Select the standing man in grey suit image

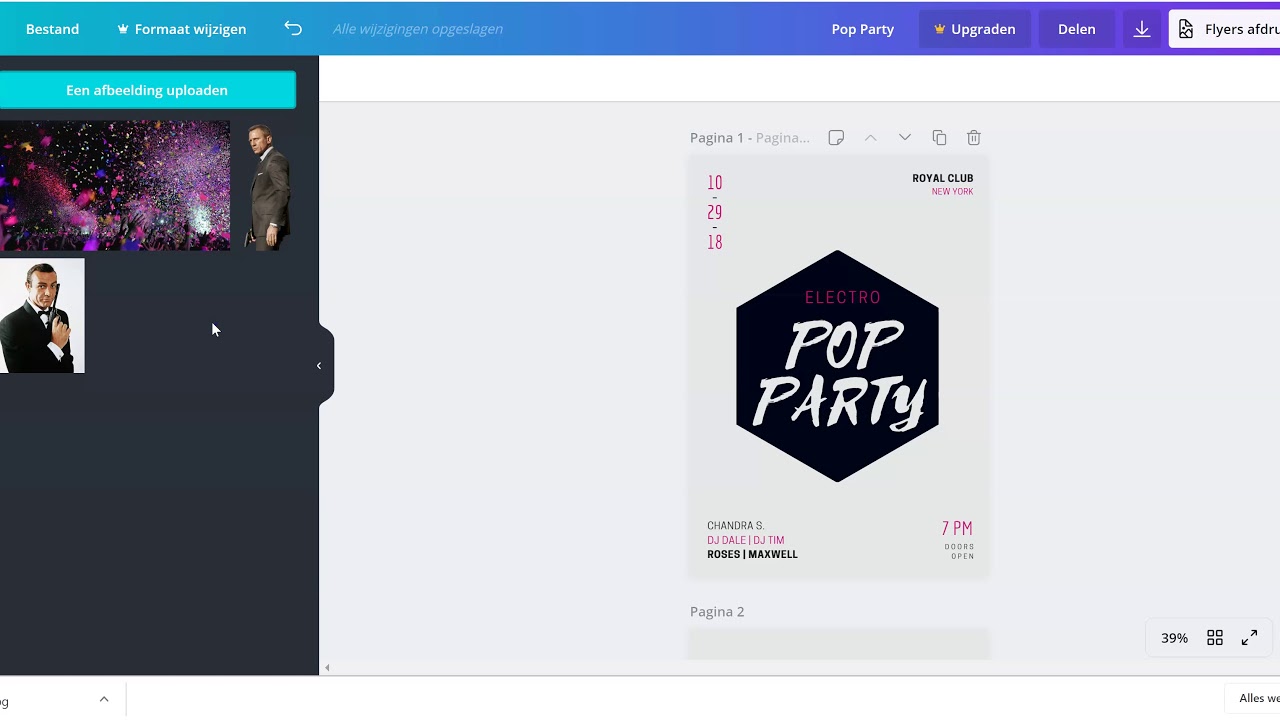coord(268,185)
